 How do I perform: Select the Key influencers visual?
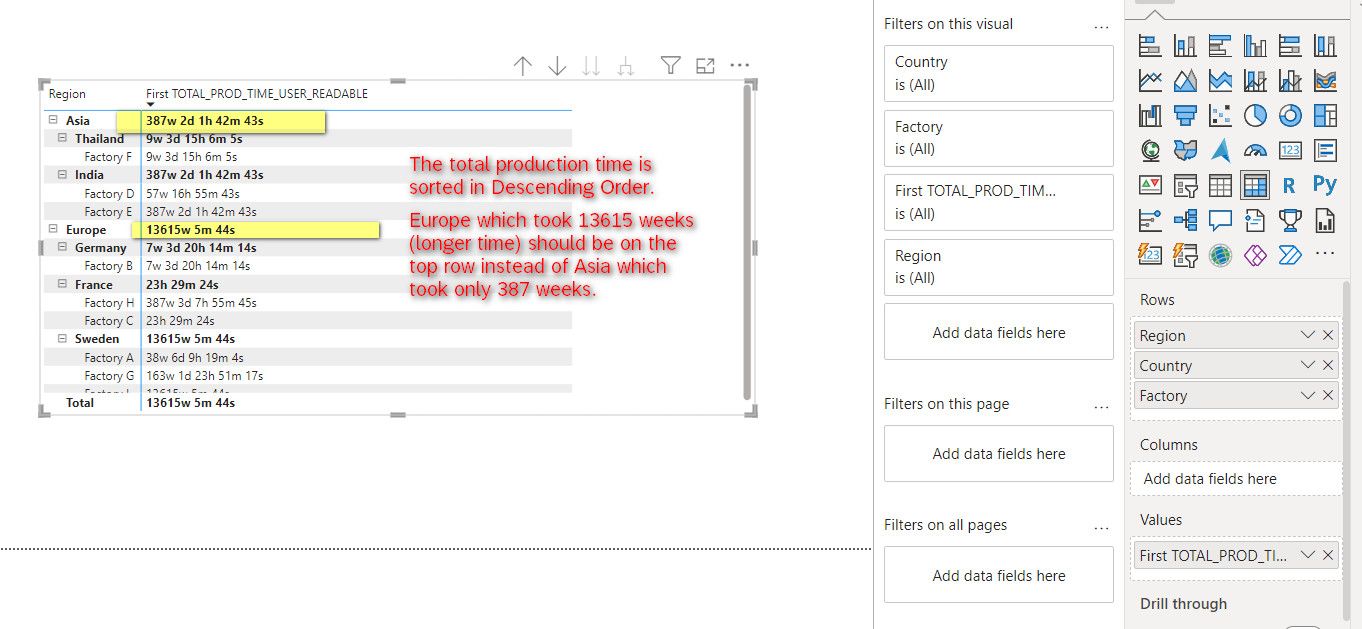[x=1150, y=220]
